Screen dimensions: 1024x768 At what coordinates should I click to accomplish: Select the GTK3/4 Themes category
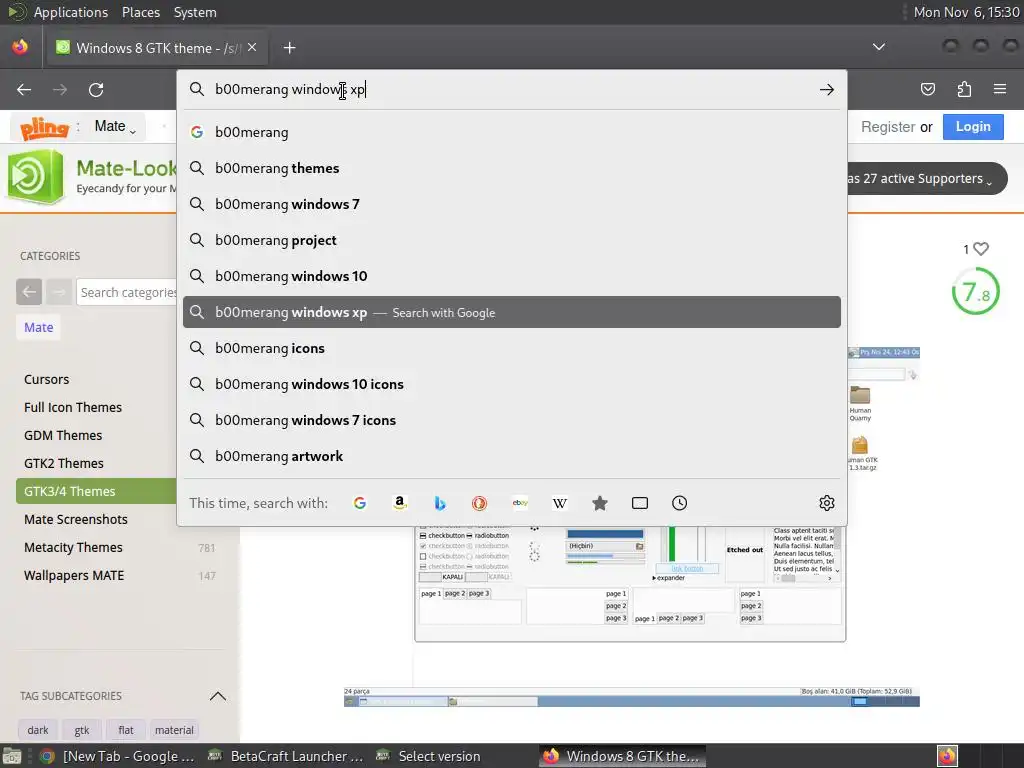pos(96,491)
